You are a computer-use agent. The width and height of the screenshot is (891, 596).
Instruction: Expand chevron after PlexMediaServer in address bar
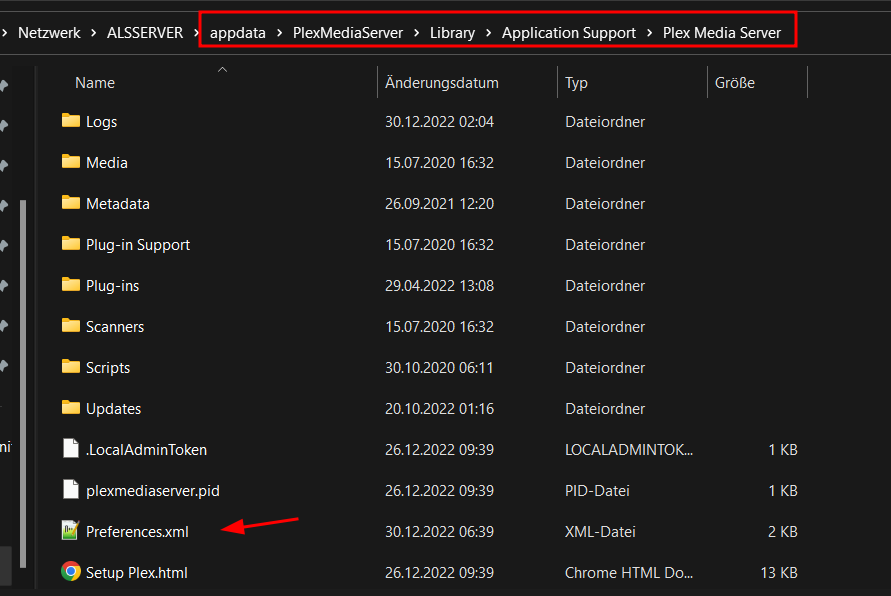click(x=417, y=33)
